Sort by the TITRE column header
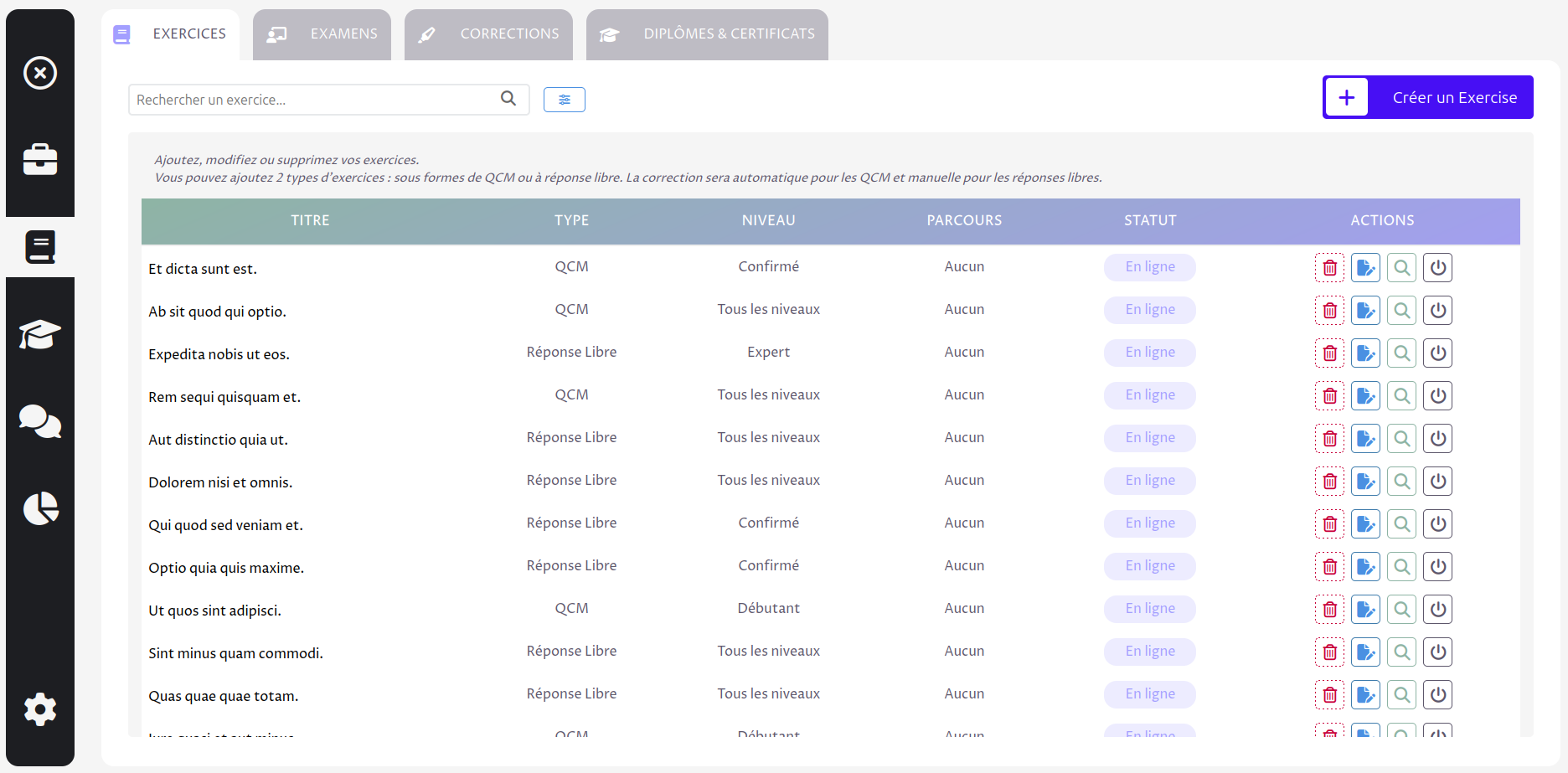 [x=310, y=220]
